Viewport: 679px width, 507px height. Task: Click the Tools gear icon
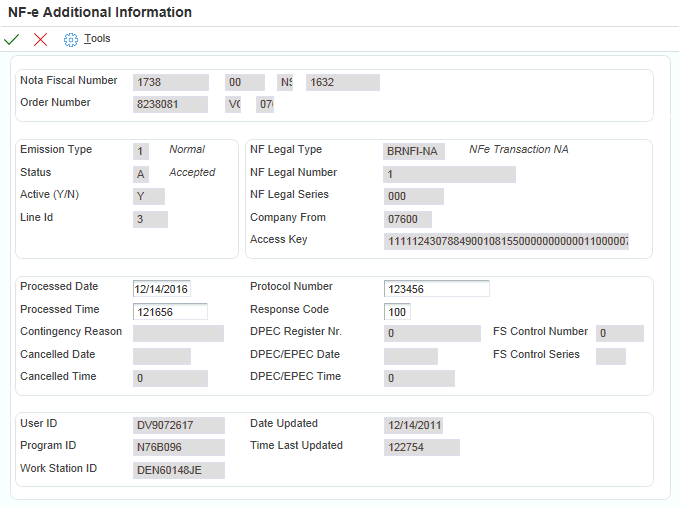point(70,39)
